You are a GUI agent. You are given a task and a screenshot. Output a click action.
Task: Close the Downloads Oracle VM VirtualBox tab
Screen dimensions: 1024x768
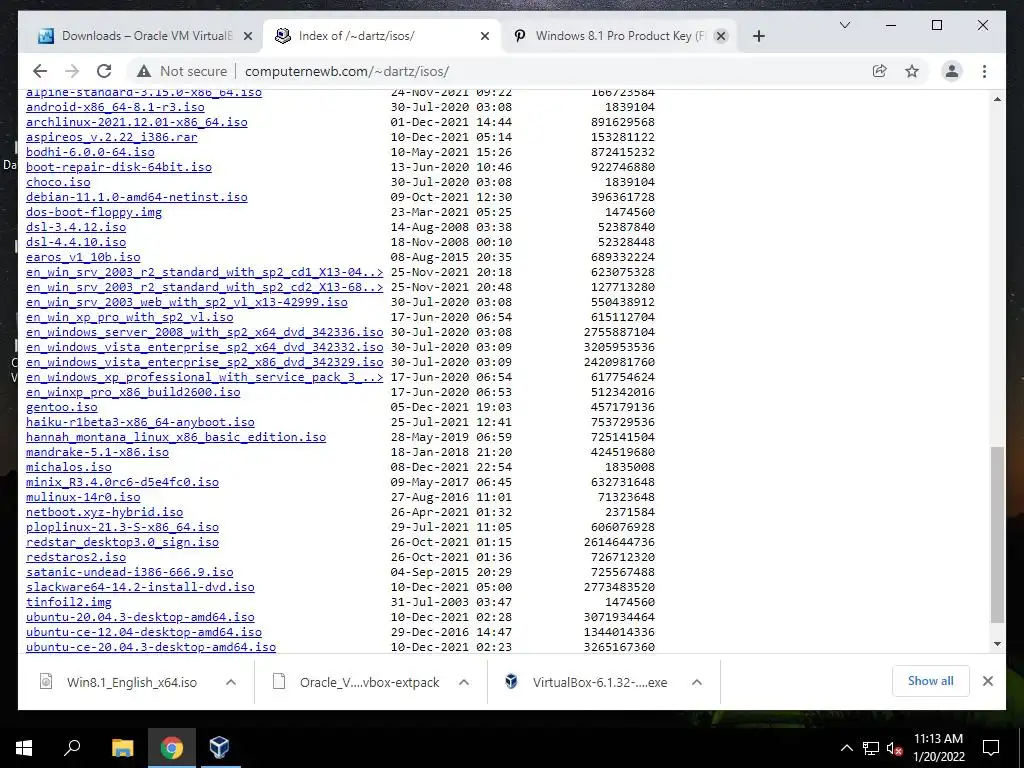[248, 36]
